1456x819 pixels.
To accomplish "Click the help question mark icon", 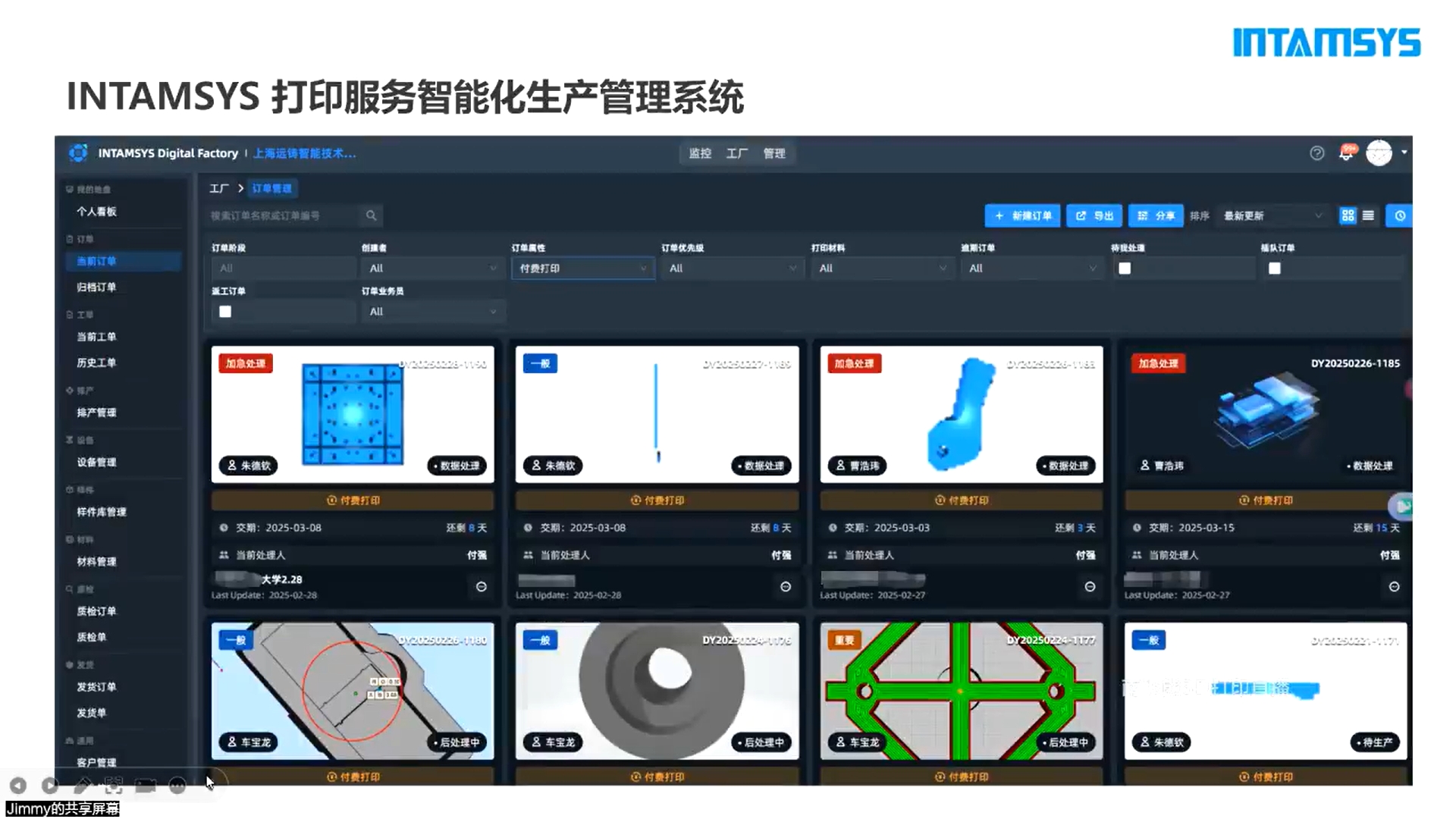I will pyautogui.click(x=1316, y=153).
